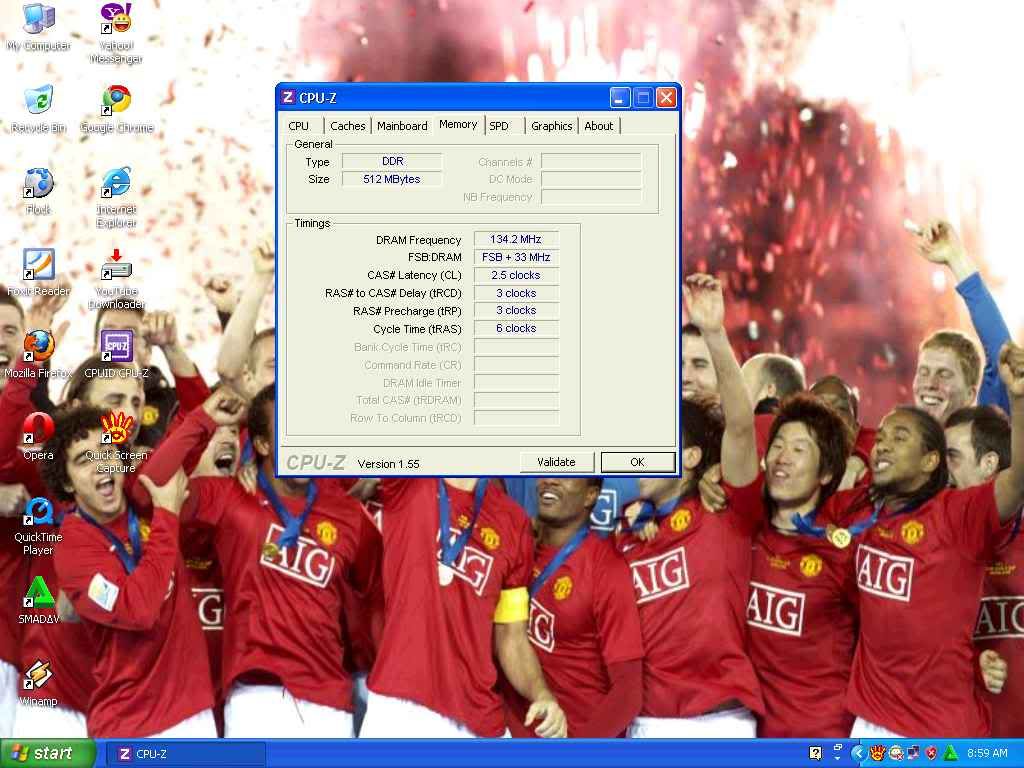
Task: Switch to the CPU tab
Action: pos(298,126)
